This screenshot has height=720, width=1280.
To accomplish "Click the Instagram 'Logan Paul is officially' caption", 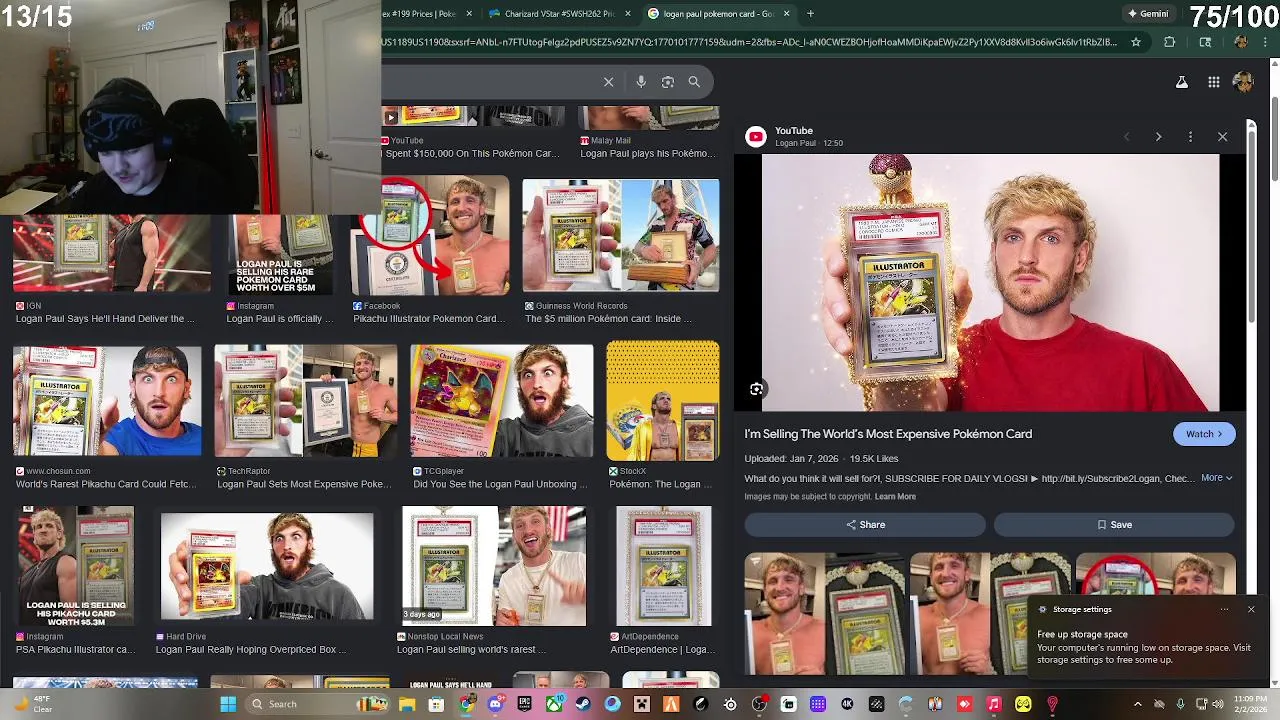I will [280, 319].
